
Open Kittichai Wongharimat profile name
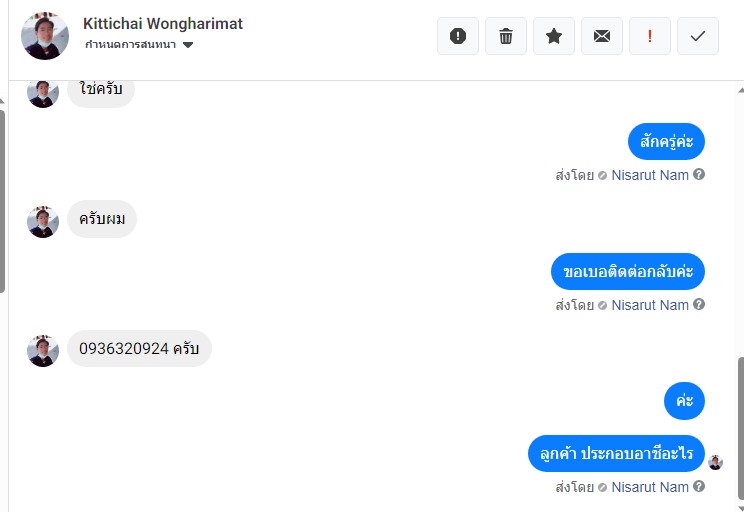[x=163, y=24]
